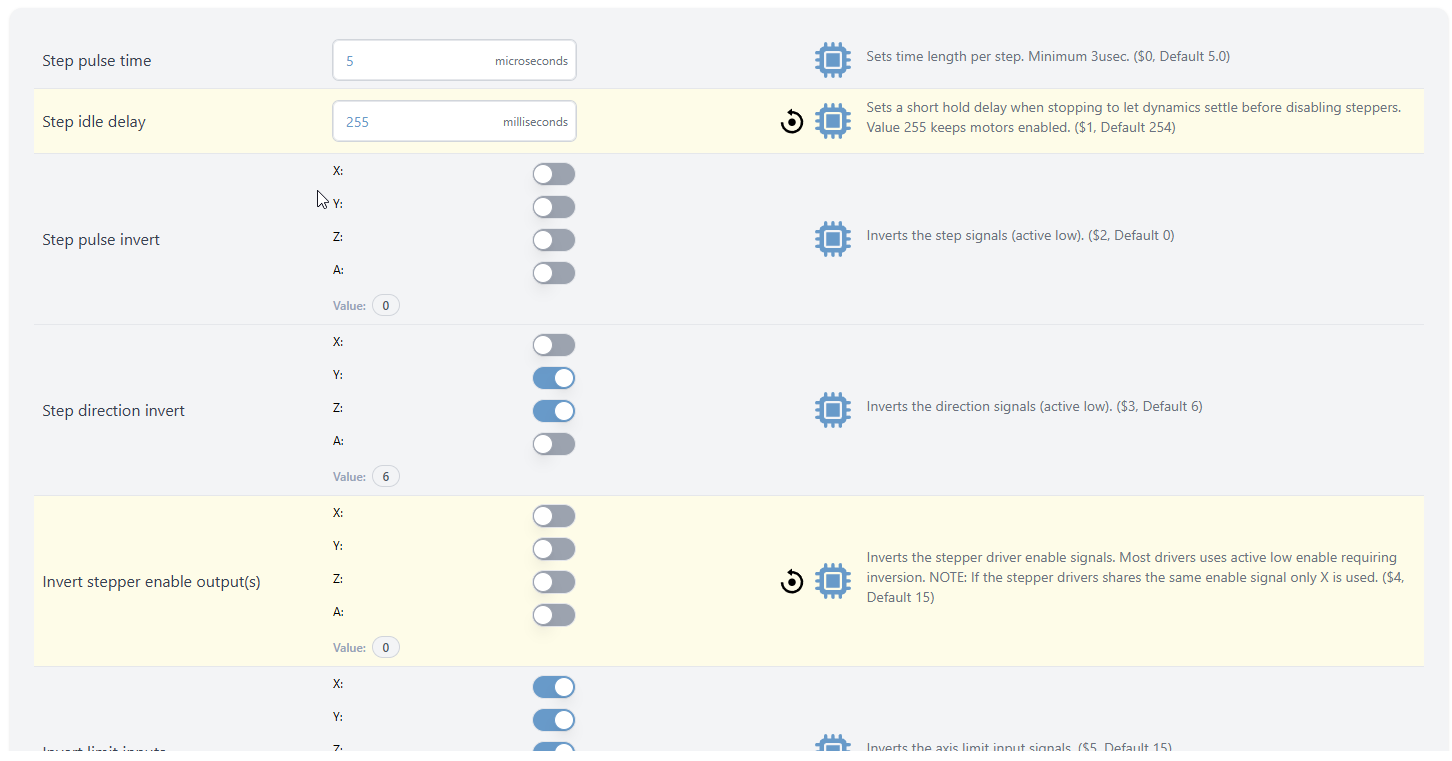This screenshot has height=761, width=1452.
Task: Reset Invert stepper enable outputs using restore icon
Action: 792,581
